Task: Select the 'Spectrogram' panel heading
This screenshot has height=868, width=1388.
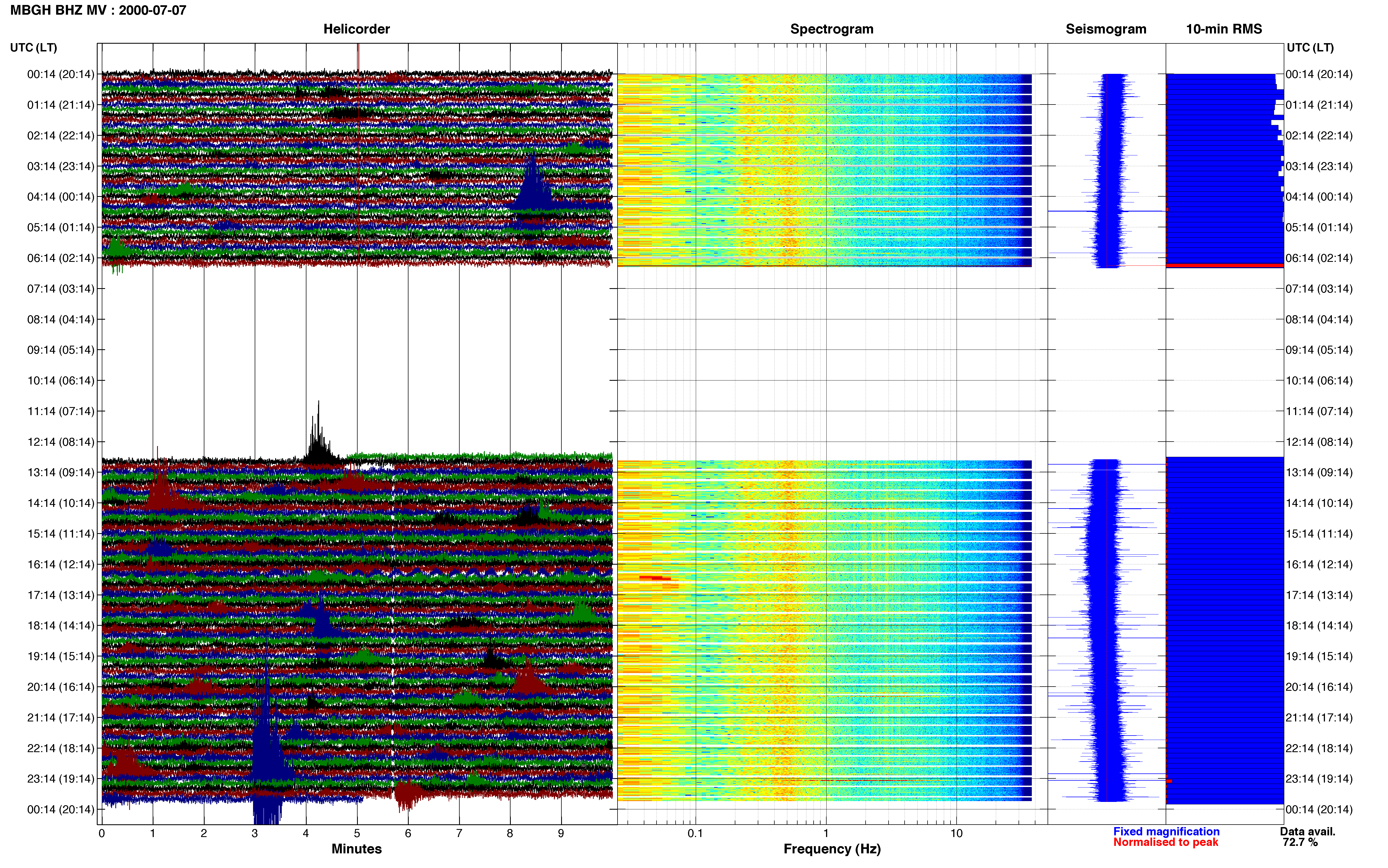Action: pyautogui.click(x=832, y=29)
